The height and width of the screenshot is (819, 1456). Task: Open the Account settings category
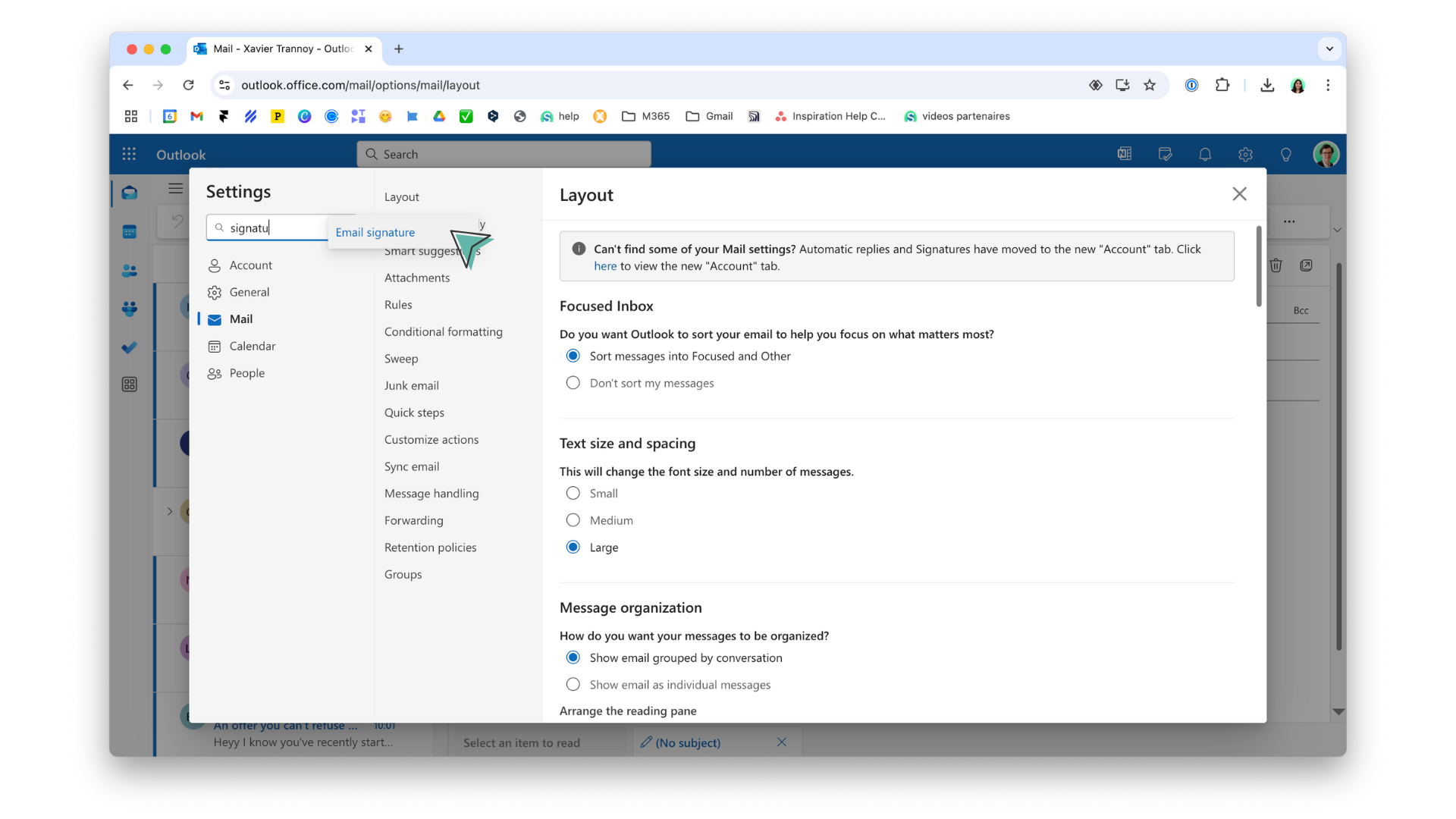click(250, 265)
